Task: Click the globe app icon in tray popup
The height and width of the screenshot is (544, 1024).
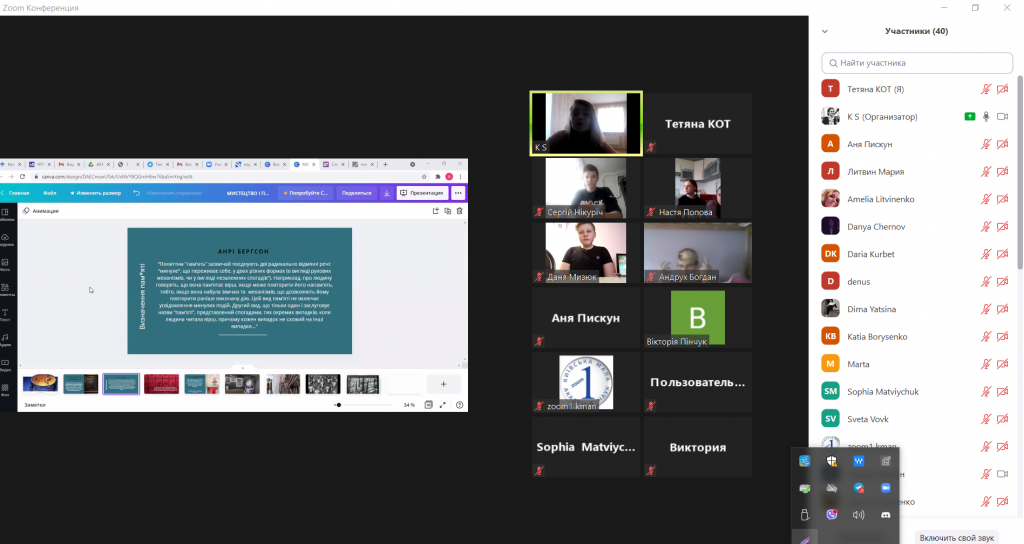Action: (805, 461)
